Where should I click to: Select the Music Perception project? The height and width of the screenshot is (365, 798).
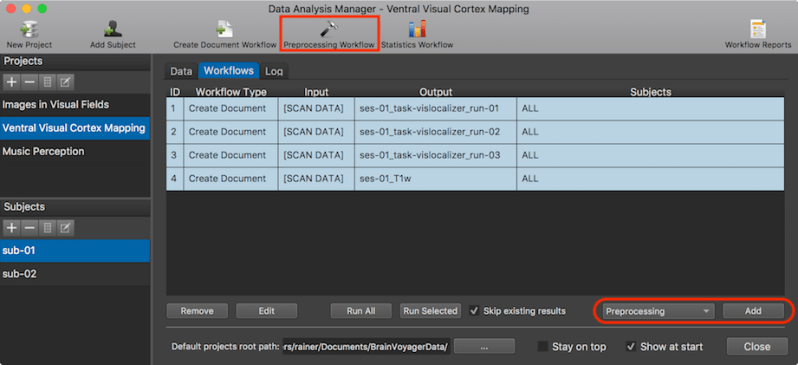coord(75,152)
